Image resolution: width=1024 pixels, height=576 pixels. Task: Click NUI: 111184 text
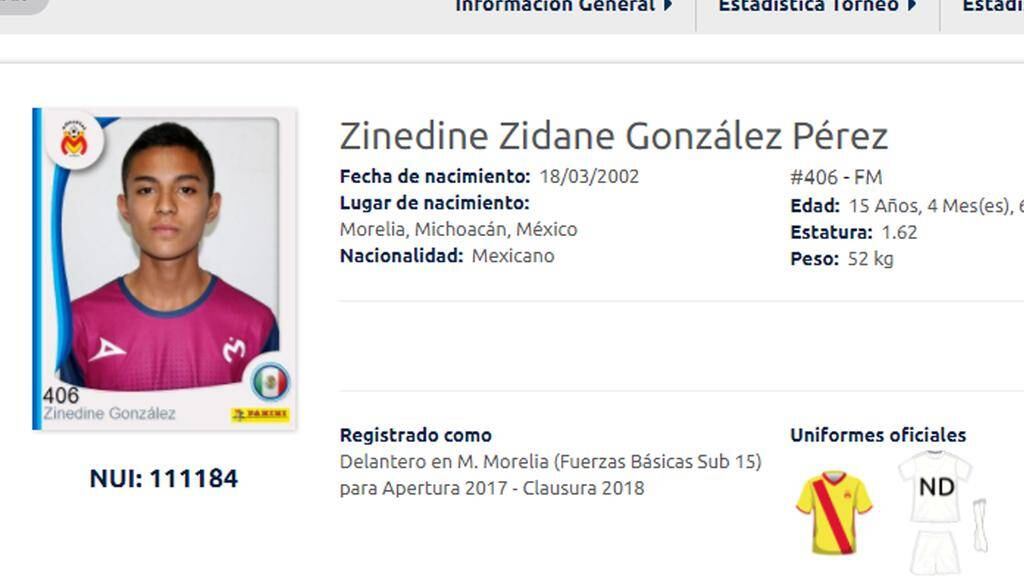164,478
